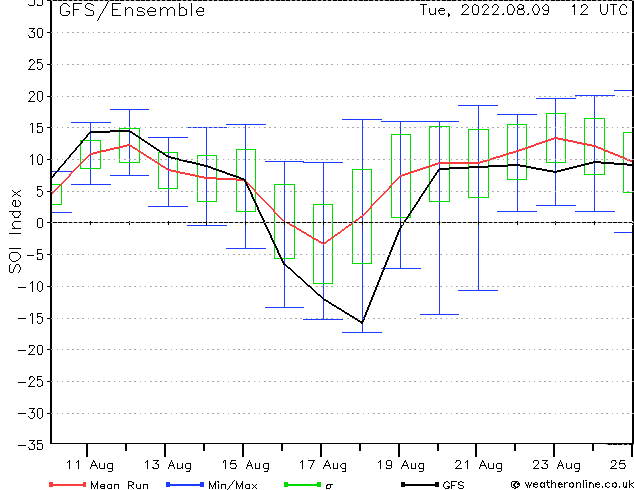Click the GFS/Ensemble chart title

click(x=132, y=11)
